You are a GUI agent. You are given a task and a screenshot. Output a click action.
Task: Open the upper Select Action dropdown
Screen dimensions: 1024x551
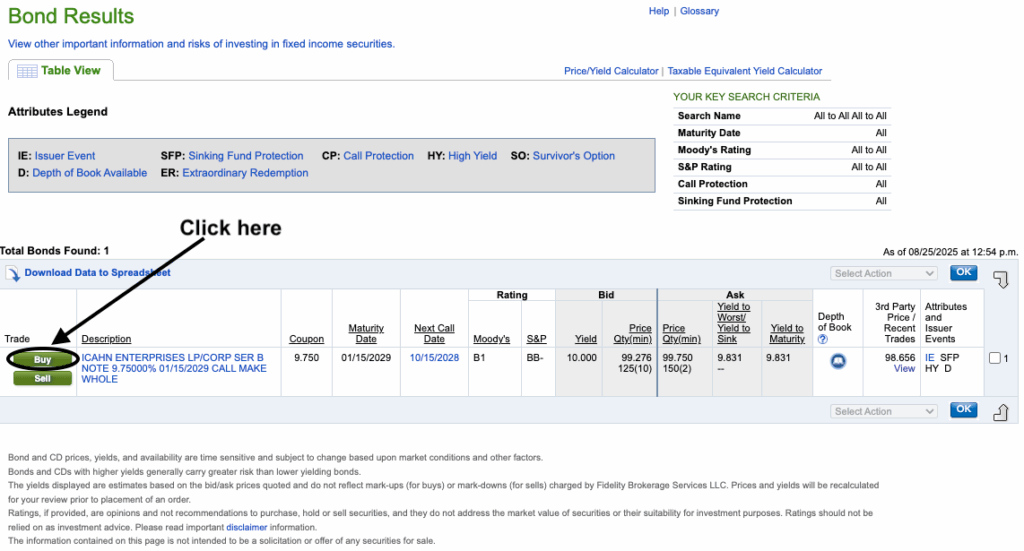pyautogui.click(x=884, y=274)
